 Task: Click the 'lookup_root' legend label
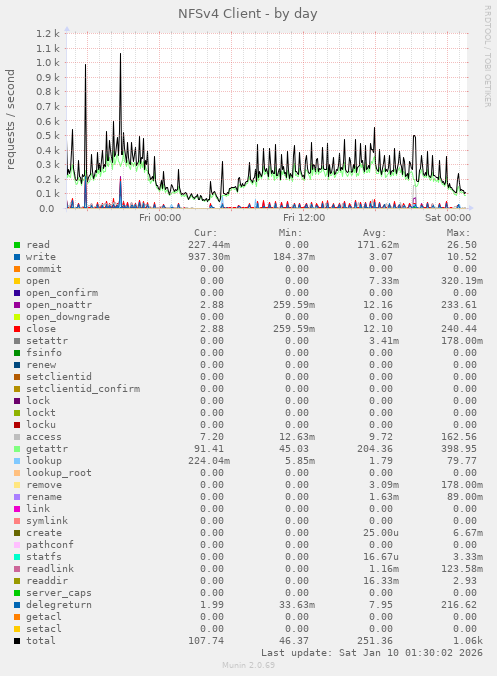point(59,473)
